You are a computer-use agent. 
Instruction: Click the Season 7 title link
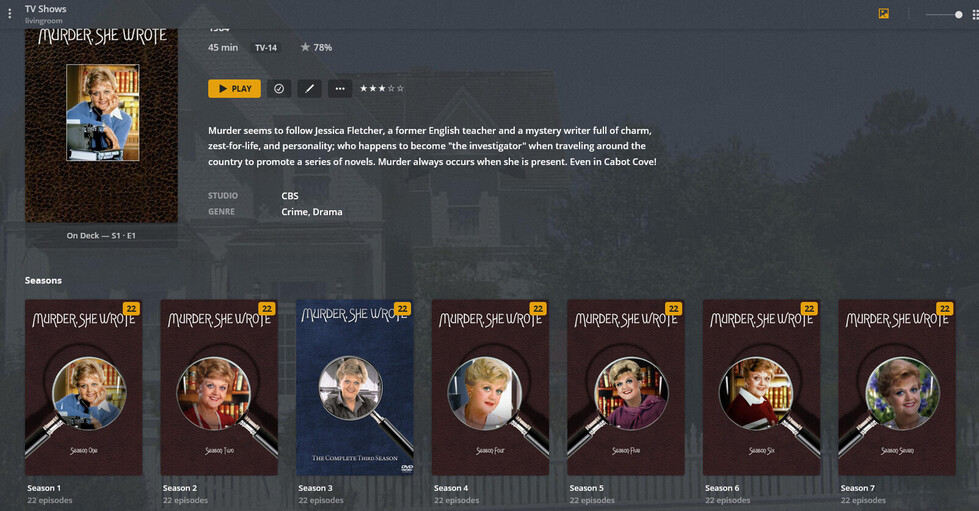[857, 488]
